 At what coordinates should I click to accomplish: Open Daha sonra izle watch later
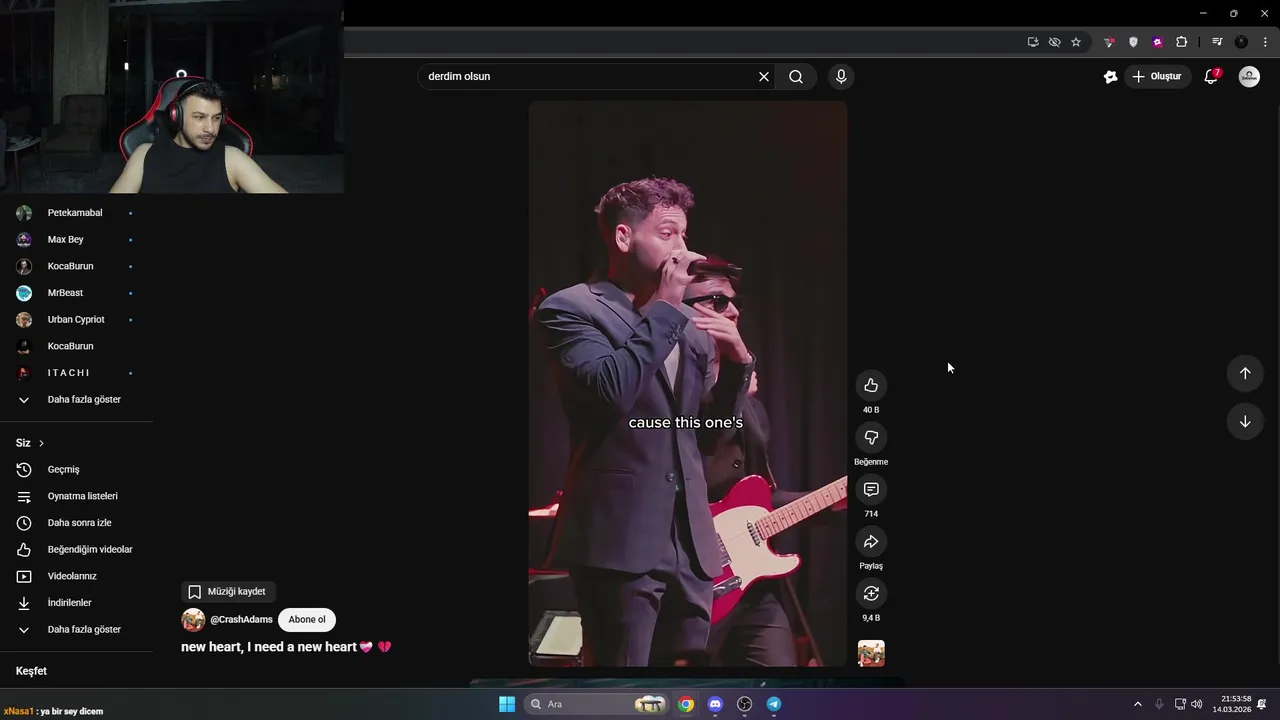(x=75, y=523)
